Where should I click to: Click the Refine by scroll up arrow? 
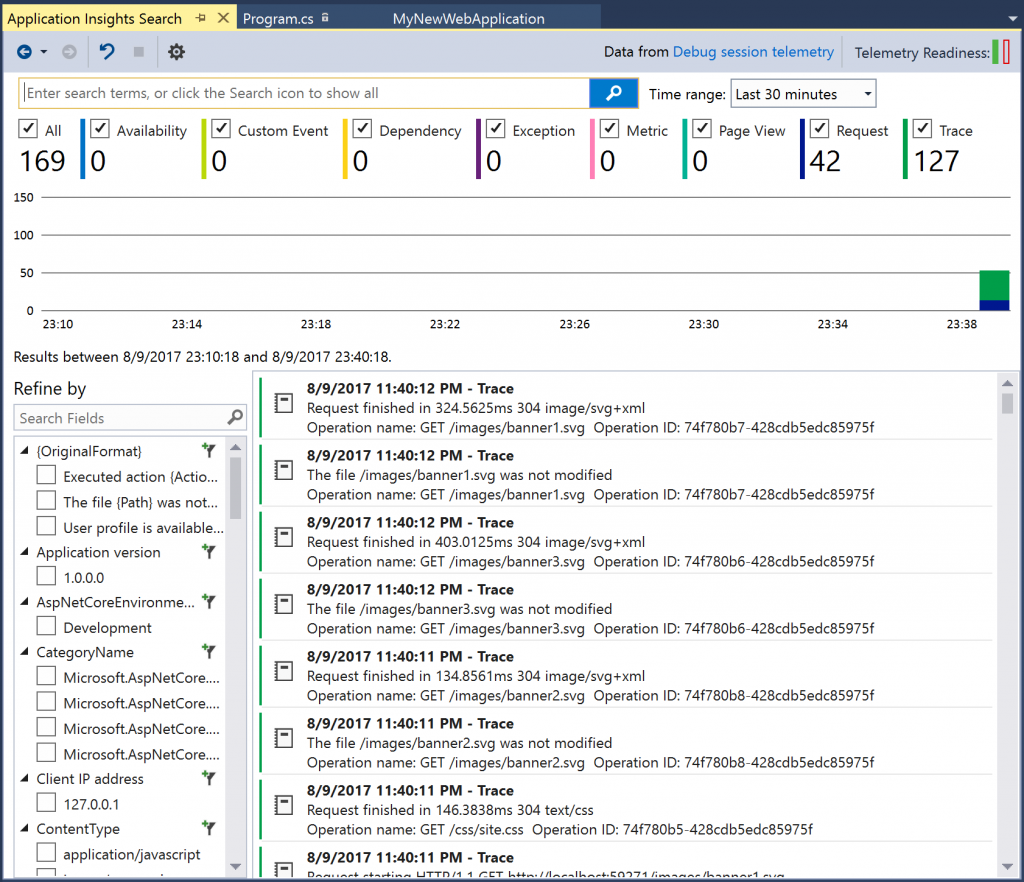pyautogui.click(x=236, y=447)
